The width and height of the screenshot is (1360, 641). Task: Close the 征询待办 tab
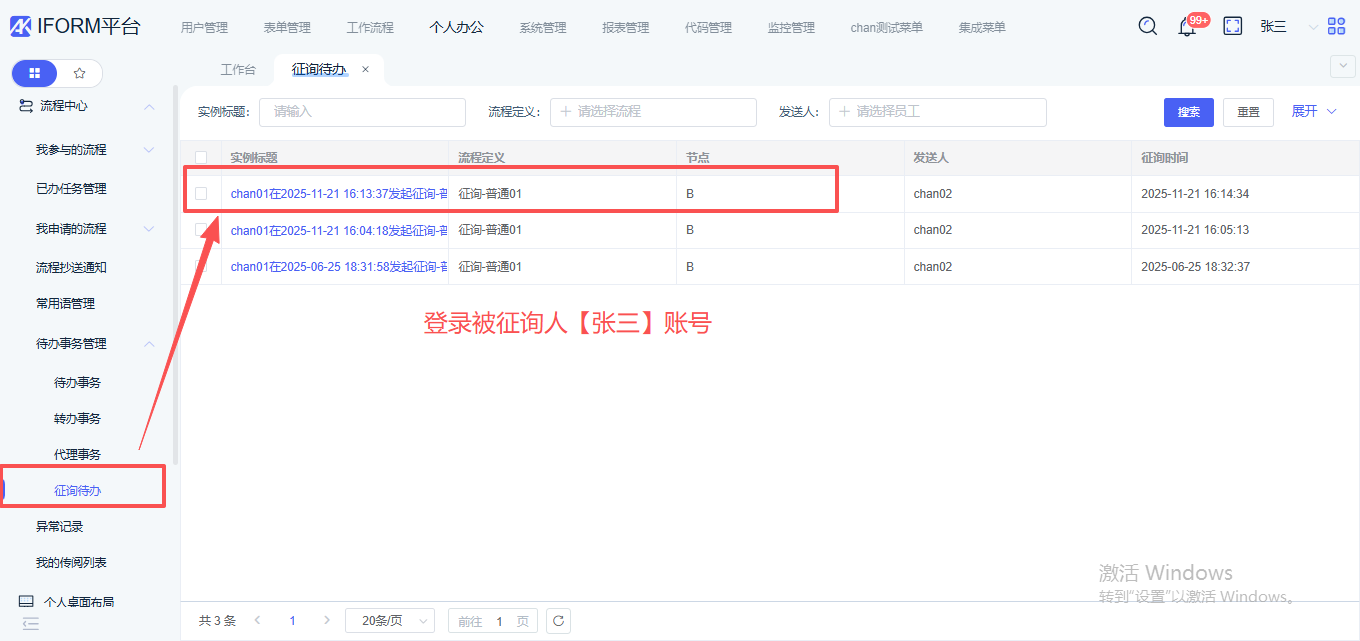(x=365, y=69)
